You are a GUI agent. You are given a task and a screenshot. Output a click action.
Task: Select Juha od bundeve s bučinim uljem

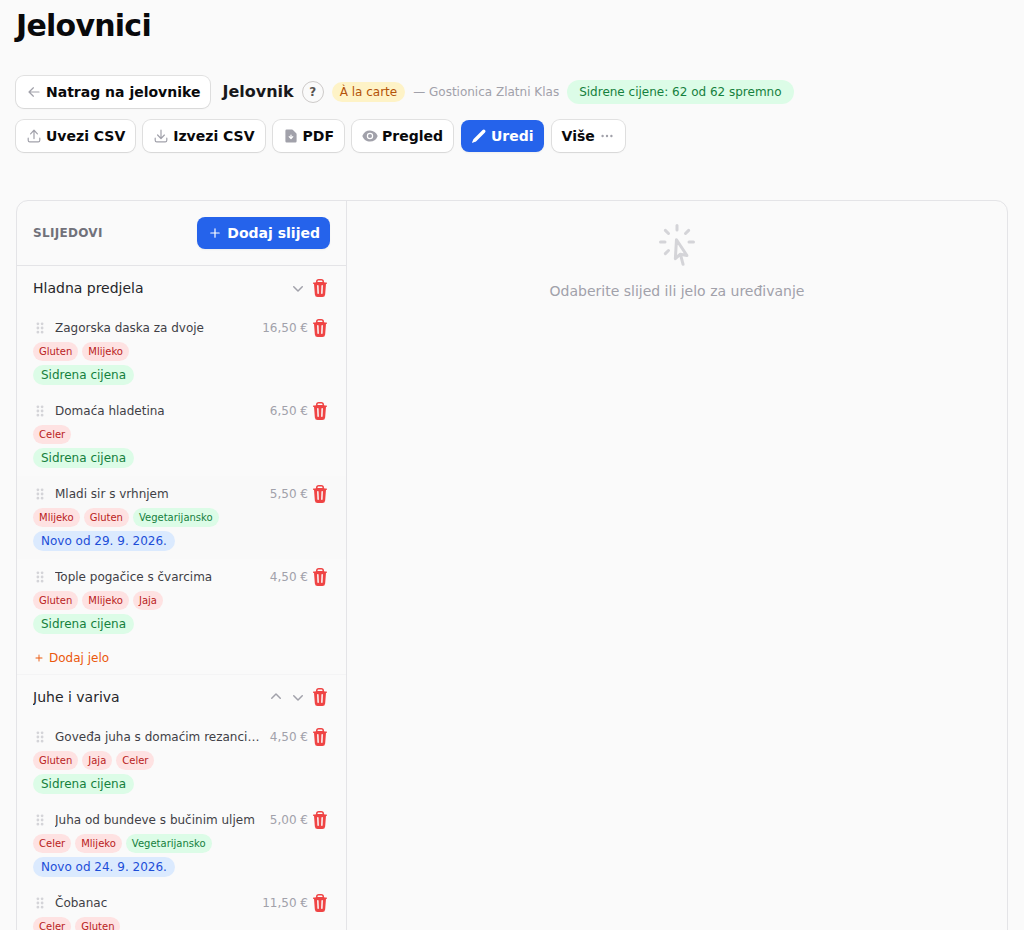coord(155,820)
